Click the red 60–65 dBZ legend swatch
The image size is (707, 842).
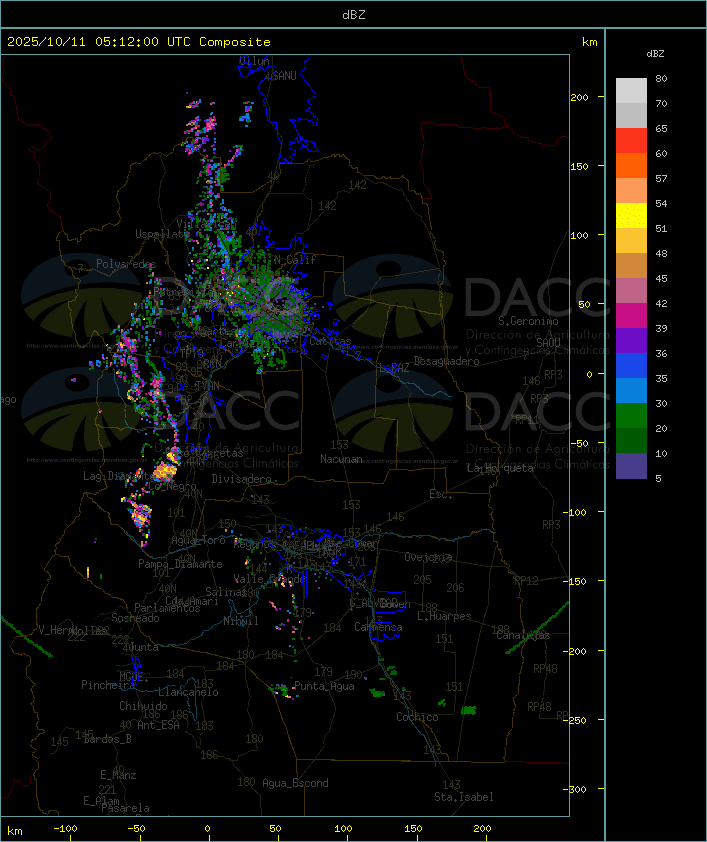click(631, 141)
